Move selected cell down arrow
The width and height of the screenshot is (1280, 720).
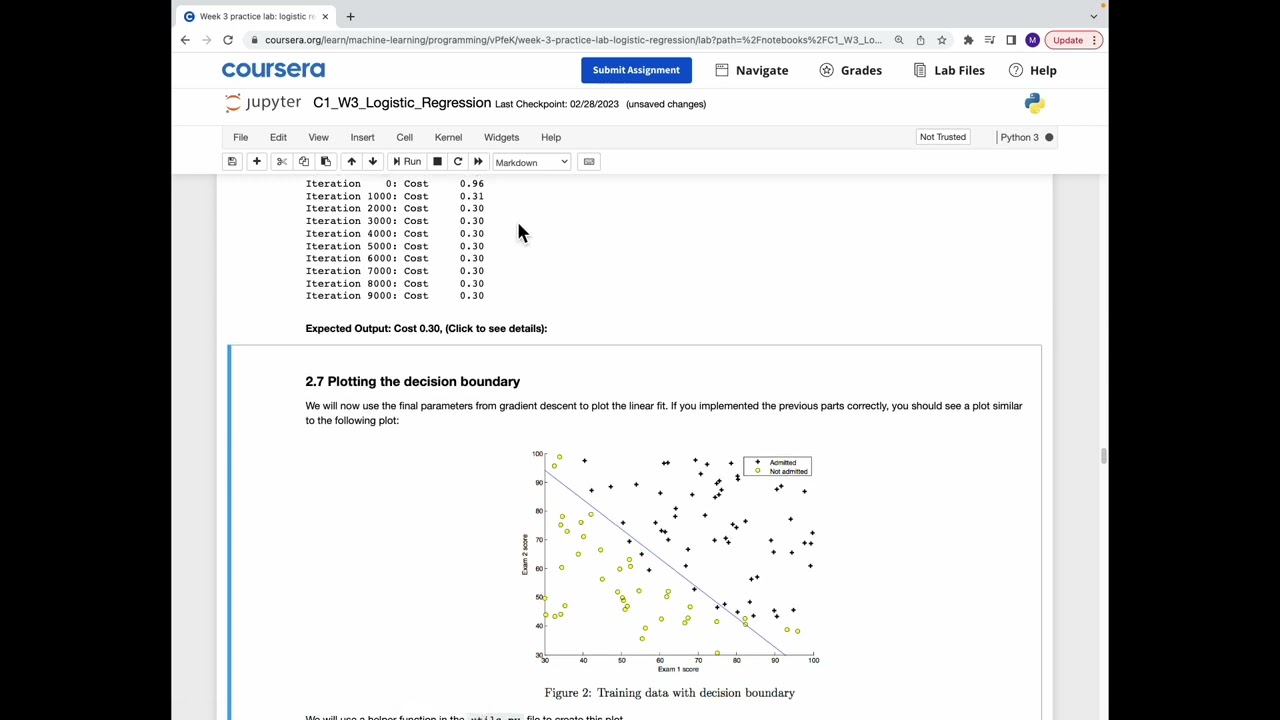(373, 162)
